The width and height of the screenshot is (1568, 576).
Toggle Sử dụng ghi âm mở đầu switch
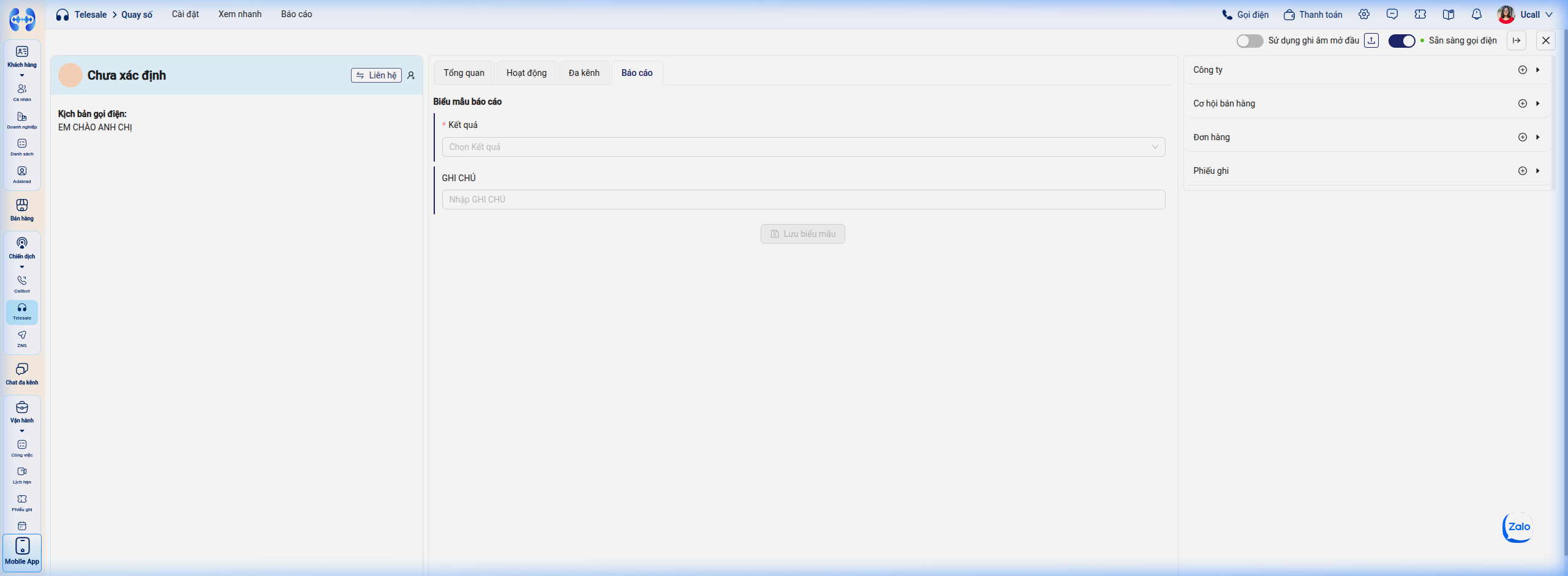coord(1249,41)
